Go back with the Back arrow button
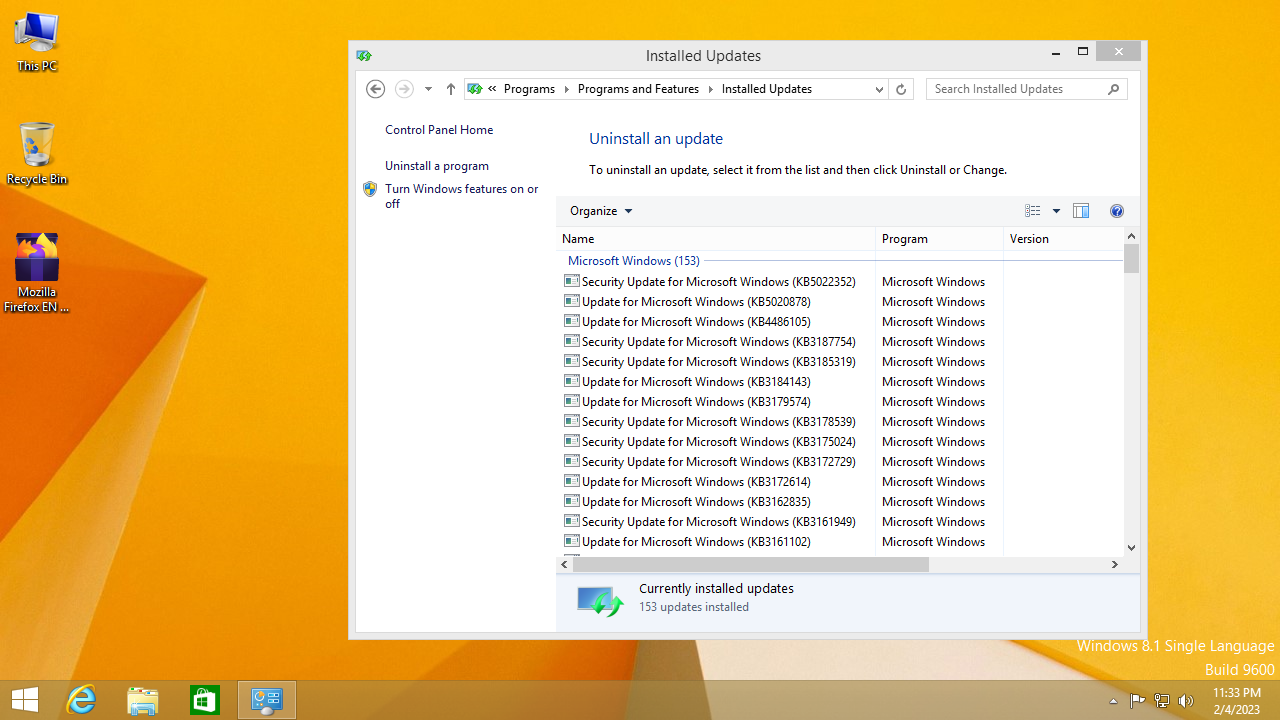 pyautogui.click(x=376, y=89)
